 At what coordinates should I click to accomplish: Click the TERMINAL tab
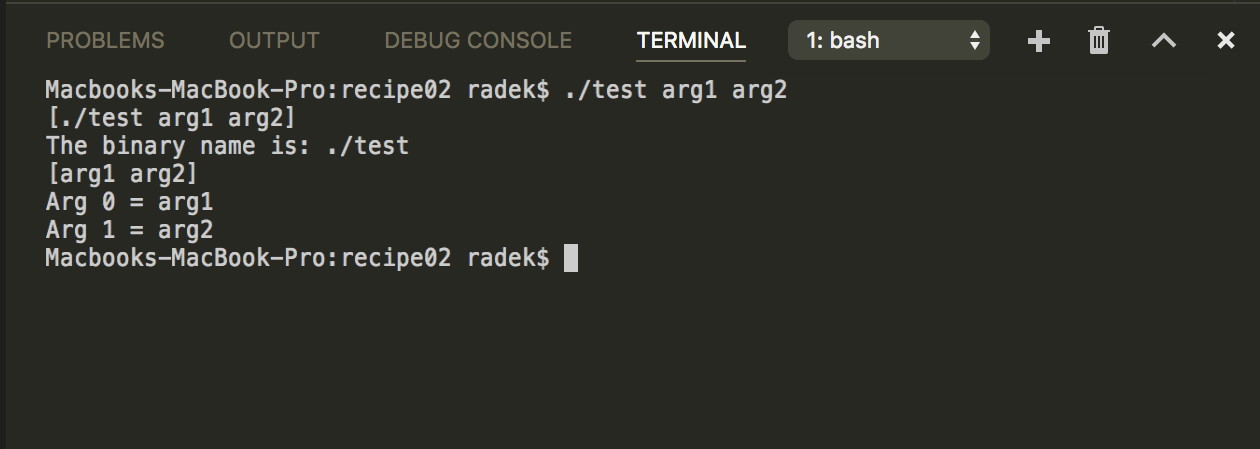pyautogui.click(x=691, y=41)
